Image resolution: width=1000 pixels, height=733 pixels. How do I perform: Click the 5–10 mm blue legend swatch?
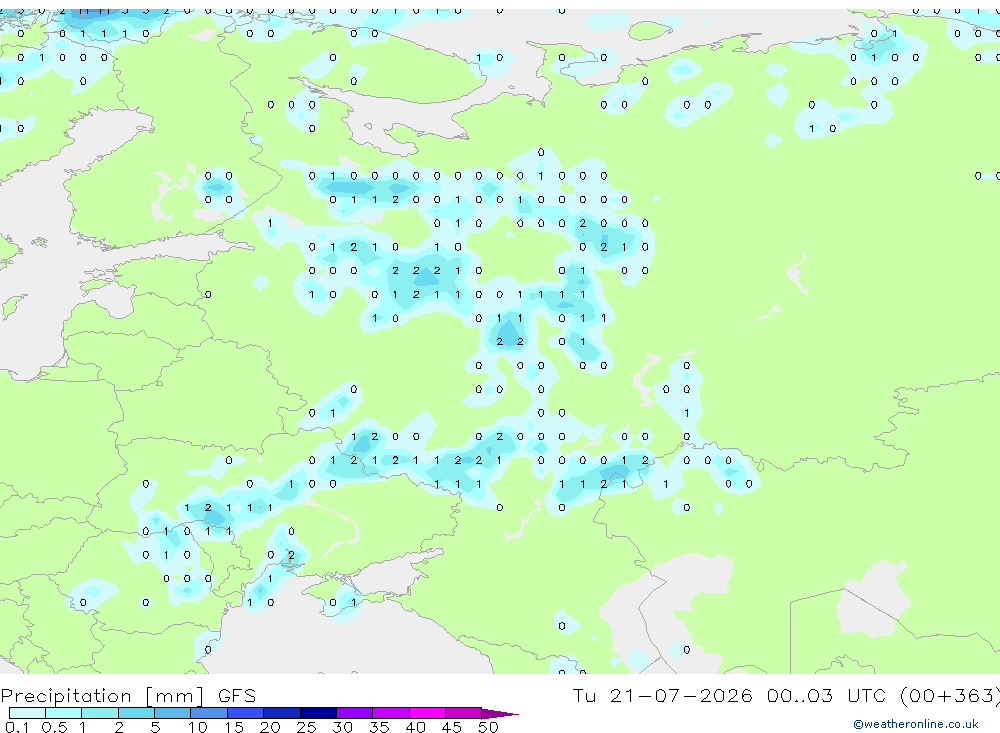click(172, 713)
